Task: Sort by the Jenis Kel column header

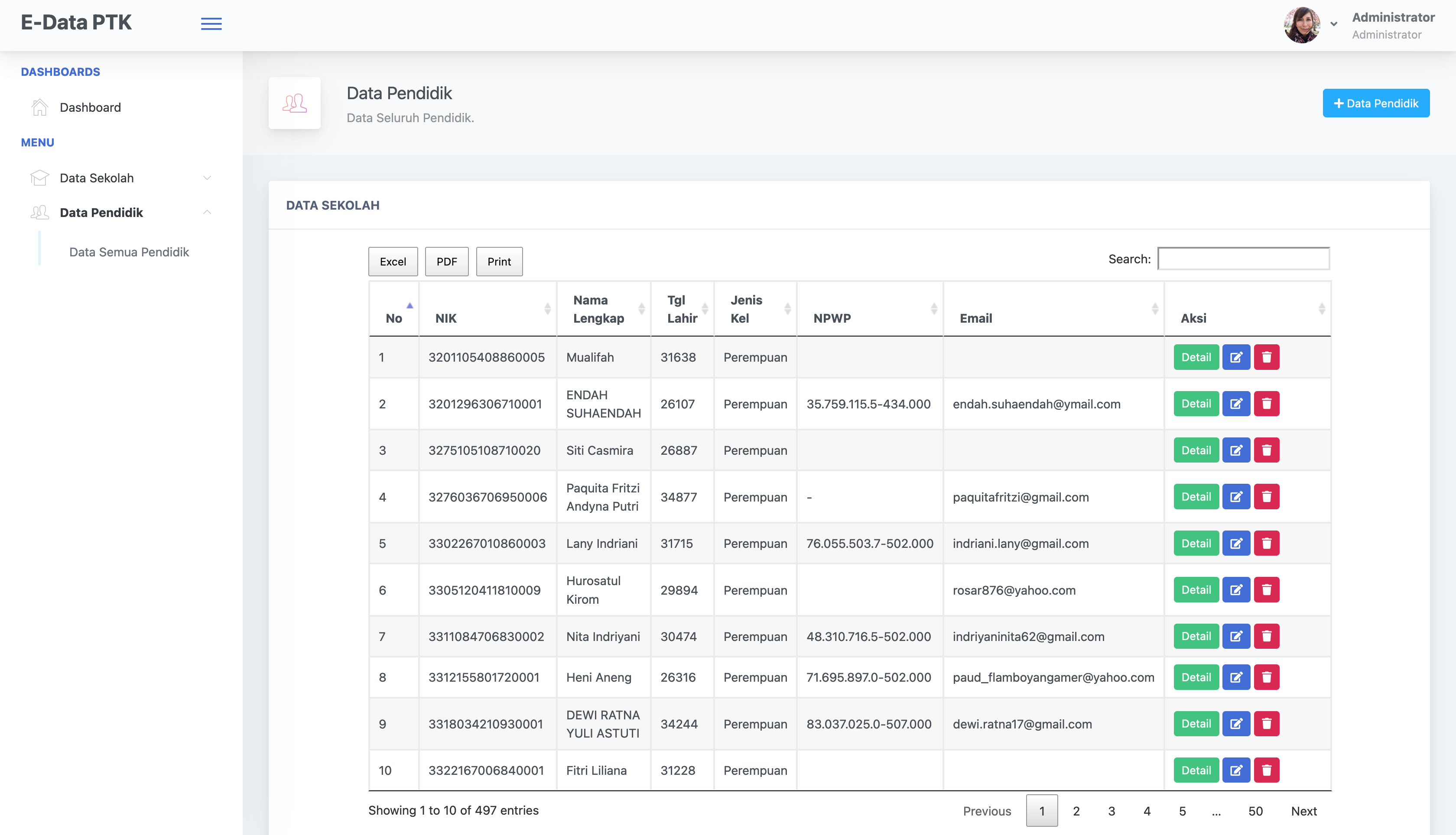Action: point(755,309)
